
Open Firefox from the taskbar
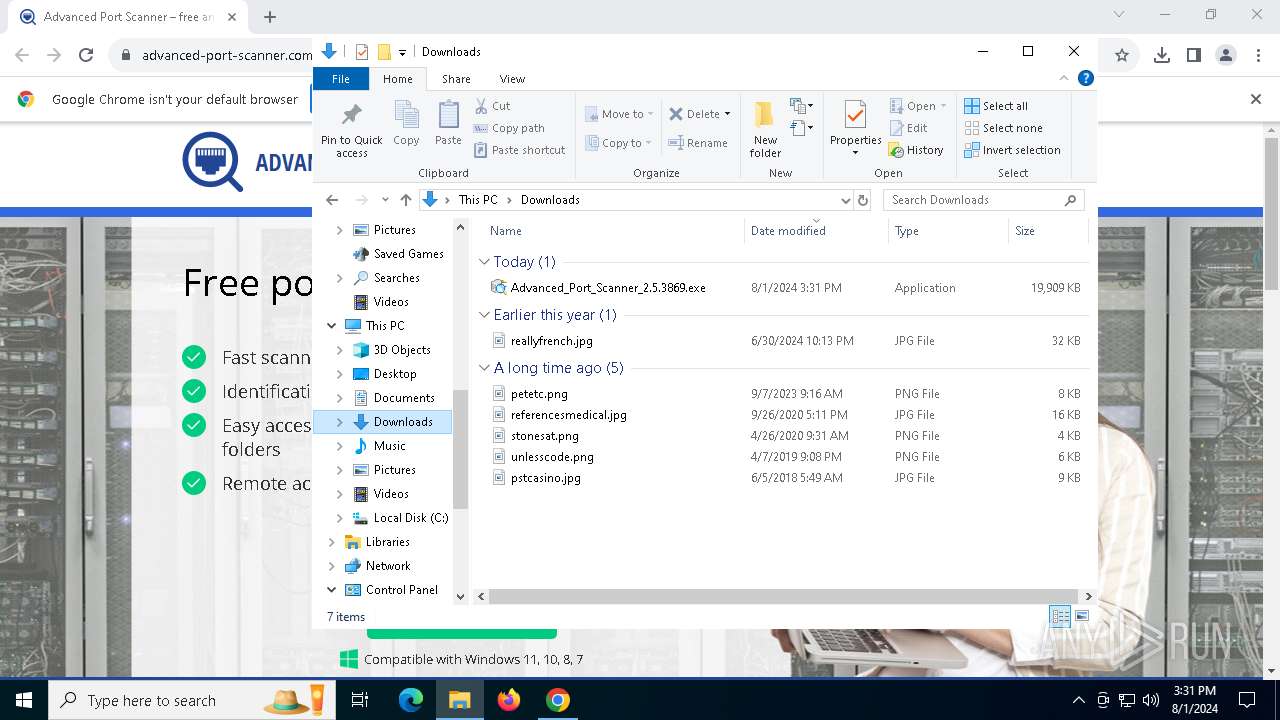pyautogui.click(x=509, y=700)
